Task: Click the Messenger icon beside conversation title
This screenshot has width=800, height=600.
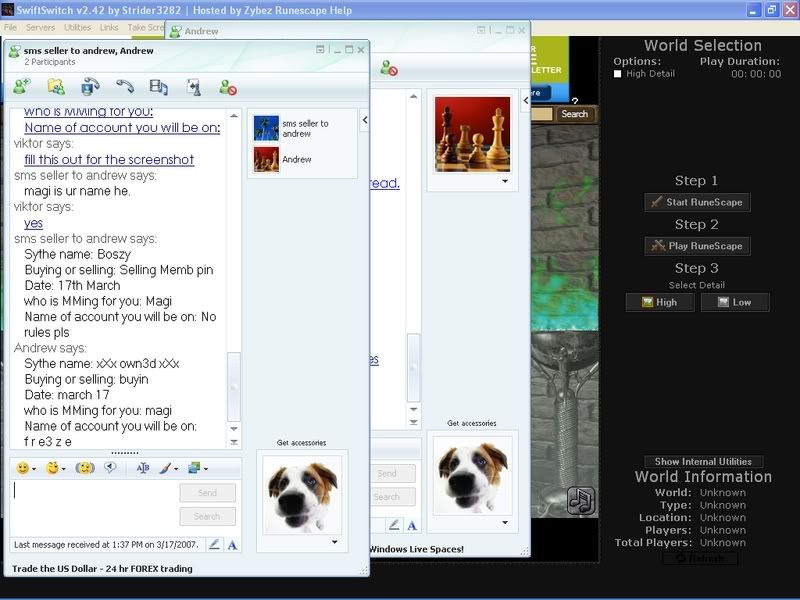Action: point(15,51)
